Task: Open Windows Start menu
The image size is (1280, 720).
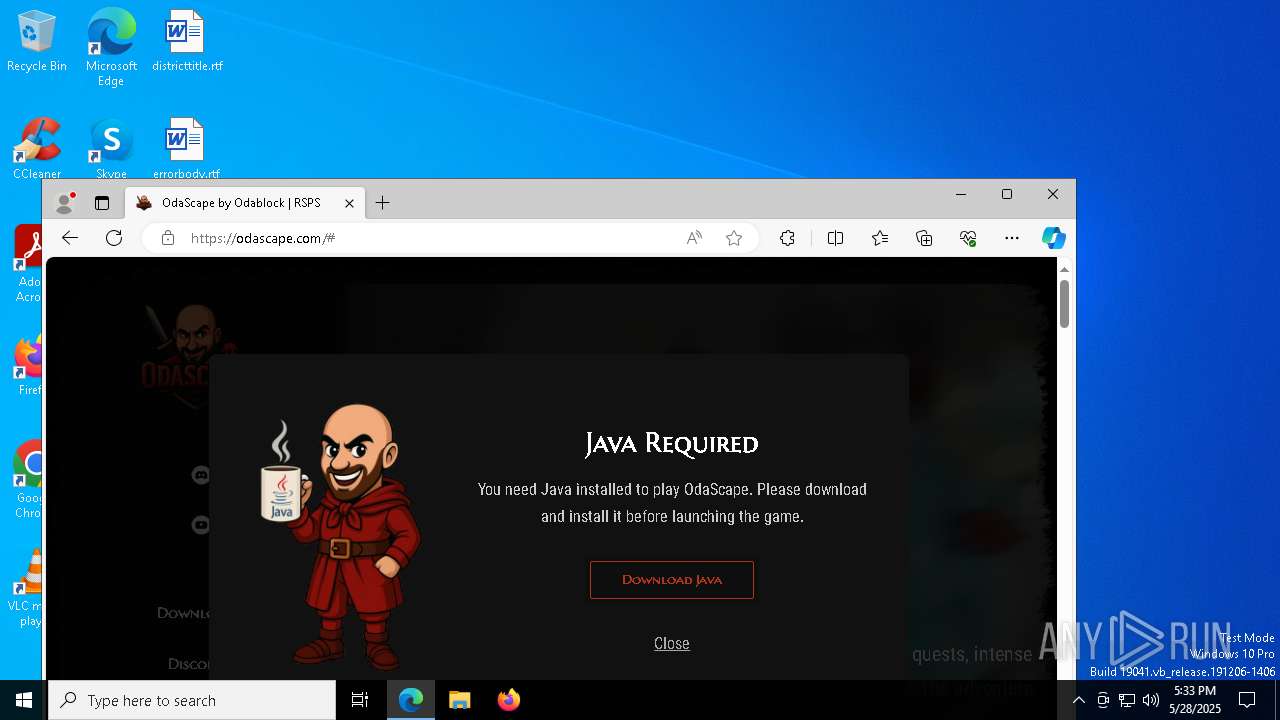Action: (24, 700)
